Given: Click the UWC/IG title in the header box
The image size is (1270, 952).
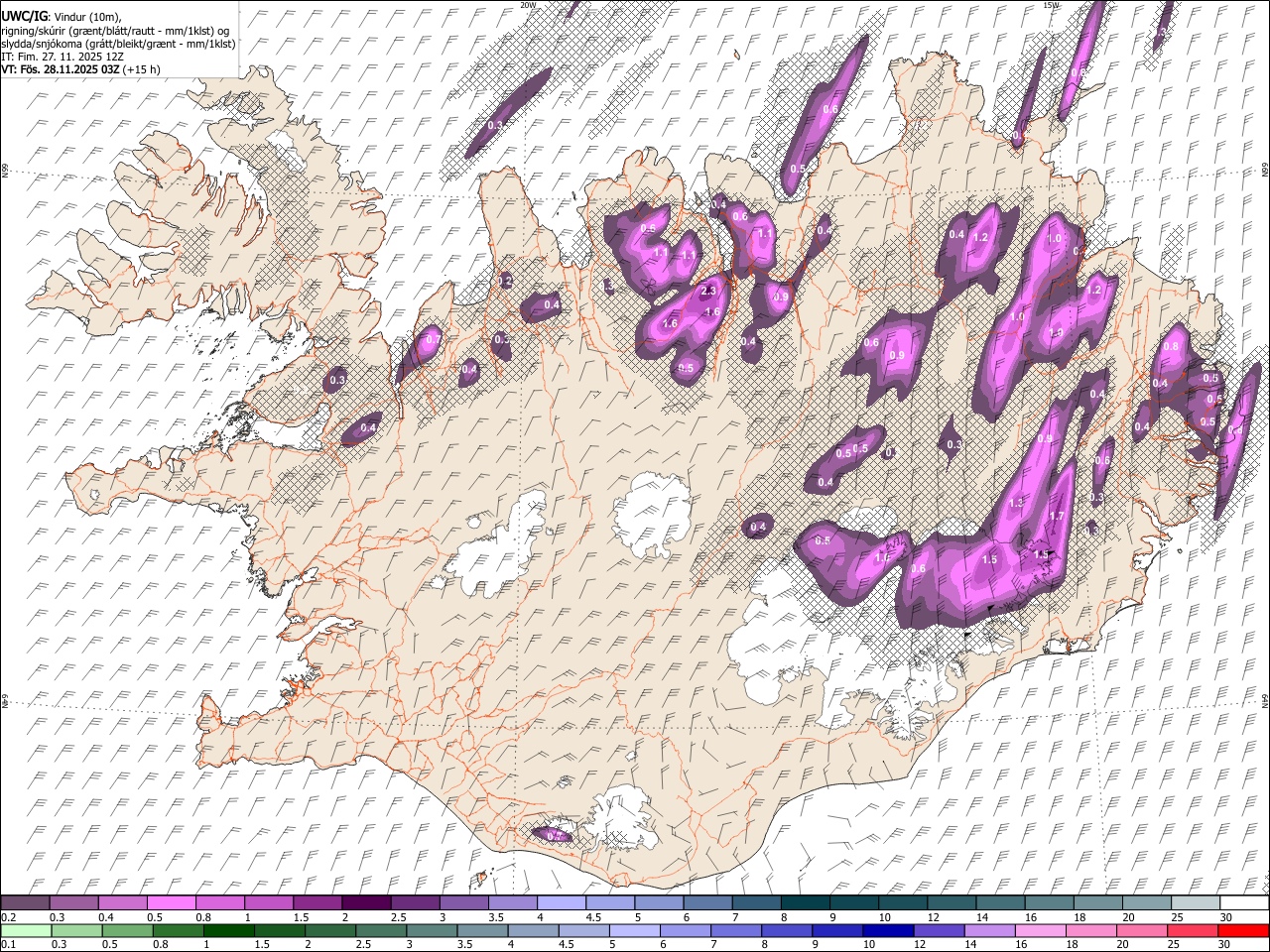Looking at the screenshot, I should [x=24, y=17].
